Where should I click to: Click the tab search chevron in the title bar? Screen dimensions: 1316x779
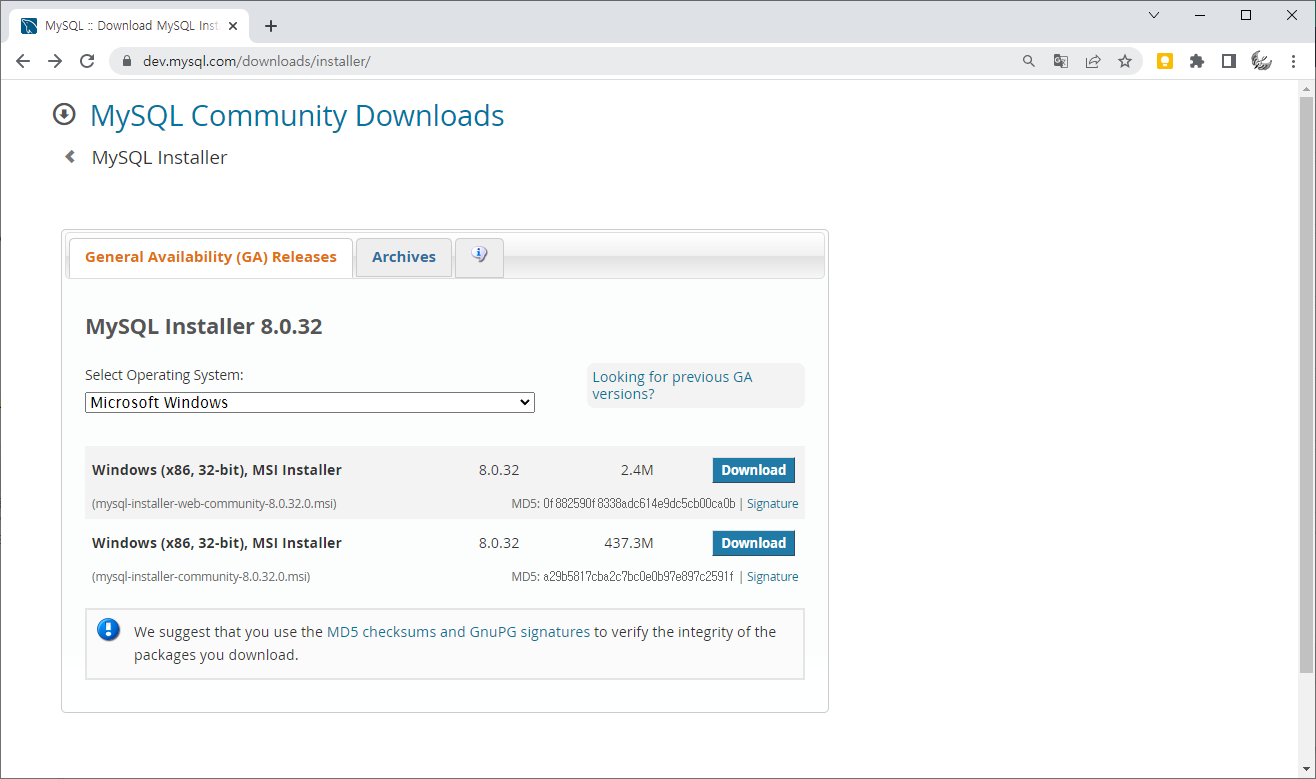(x=1154, y=15)
